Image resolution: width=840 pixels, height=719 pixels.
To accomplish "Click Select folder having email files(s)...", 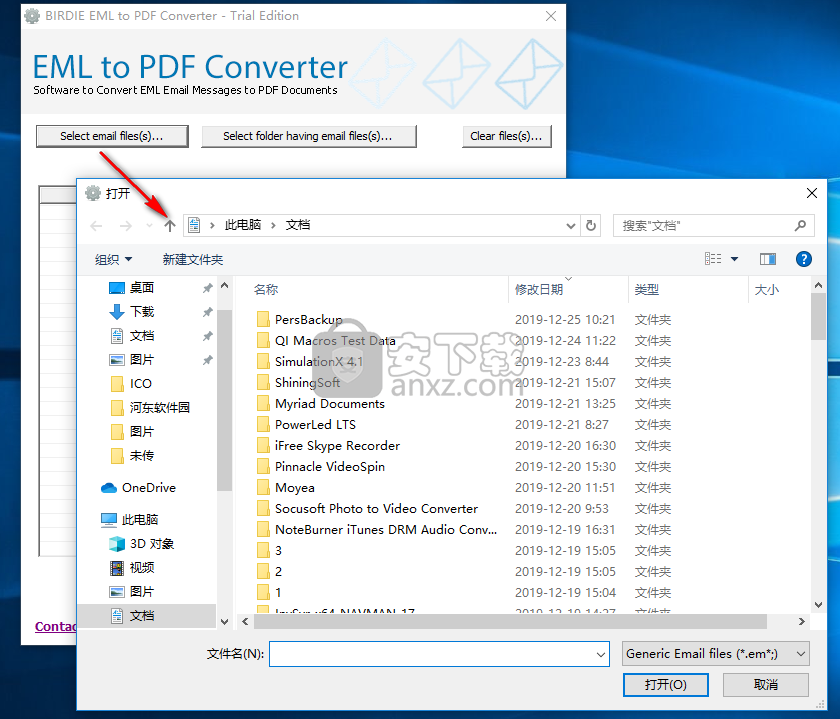I will point(308,136).
